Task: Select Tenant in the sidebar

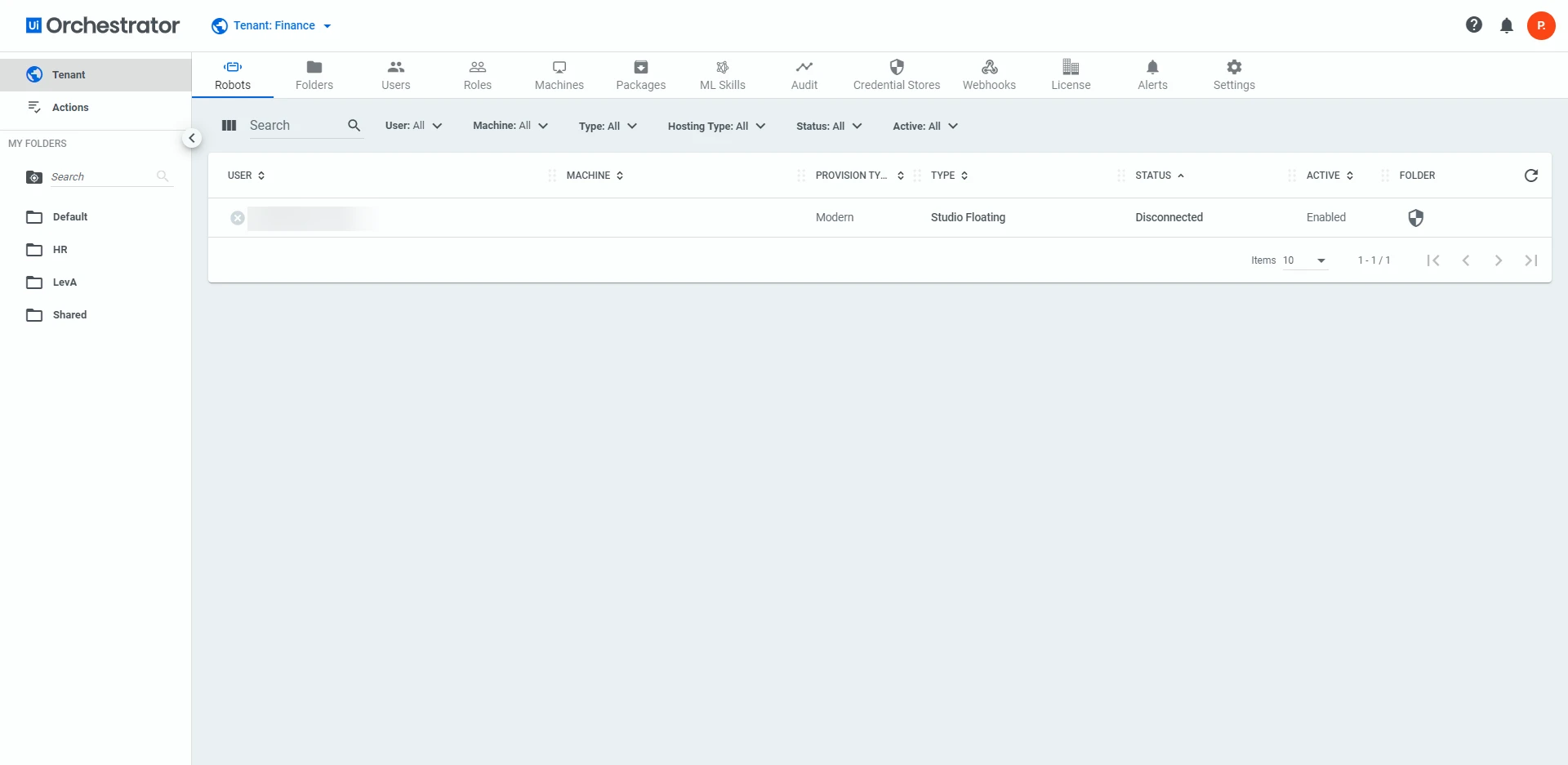Action: (x=96, y=74)
